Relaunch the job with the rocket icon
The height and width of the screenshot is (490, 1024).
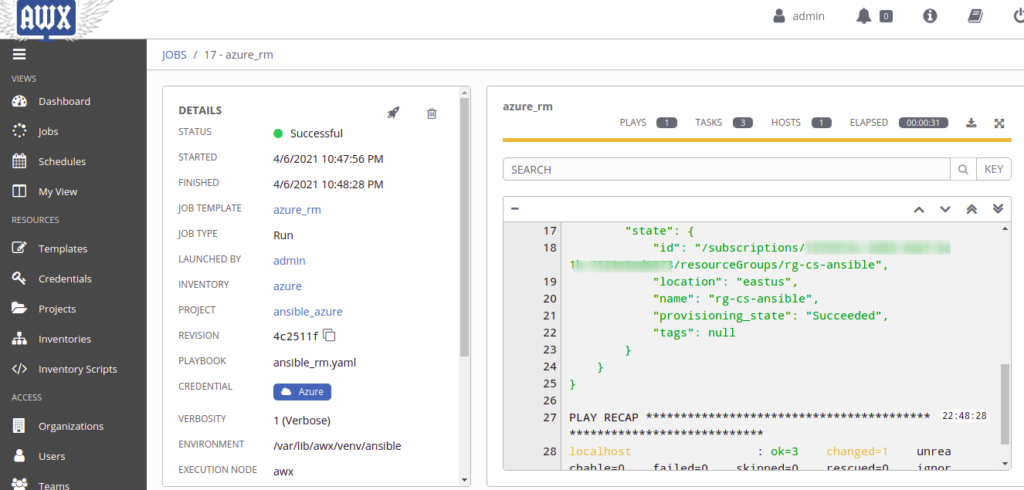tap(393, 113)
